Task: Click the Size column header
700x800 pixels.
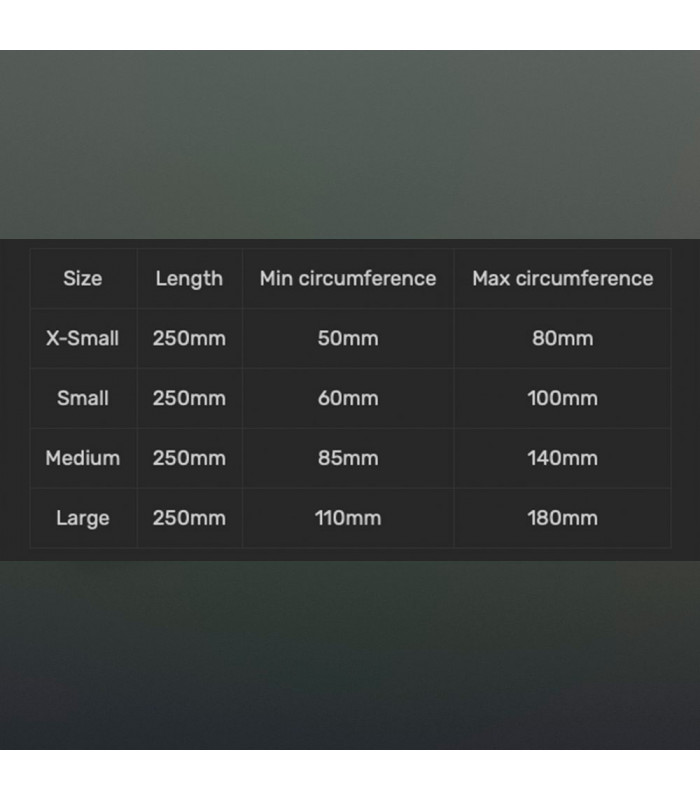Action: click(x=83, y=279)
